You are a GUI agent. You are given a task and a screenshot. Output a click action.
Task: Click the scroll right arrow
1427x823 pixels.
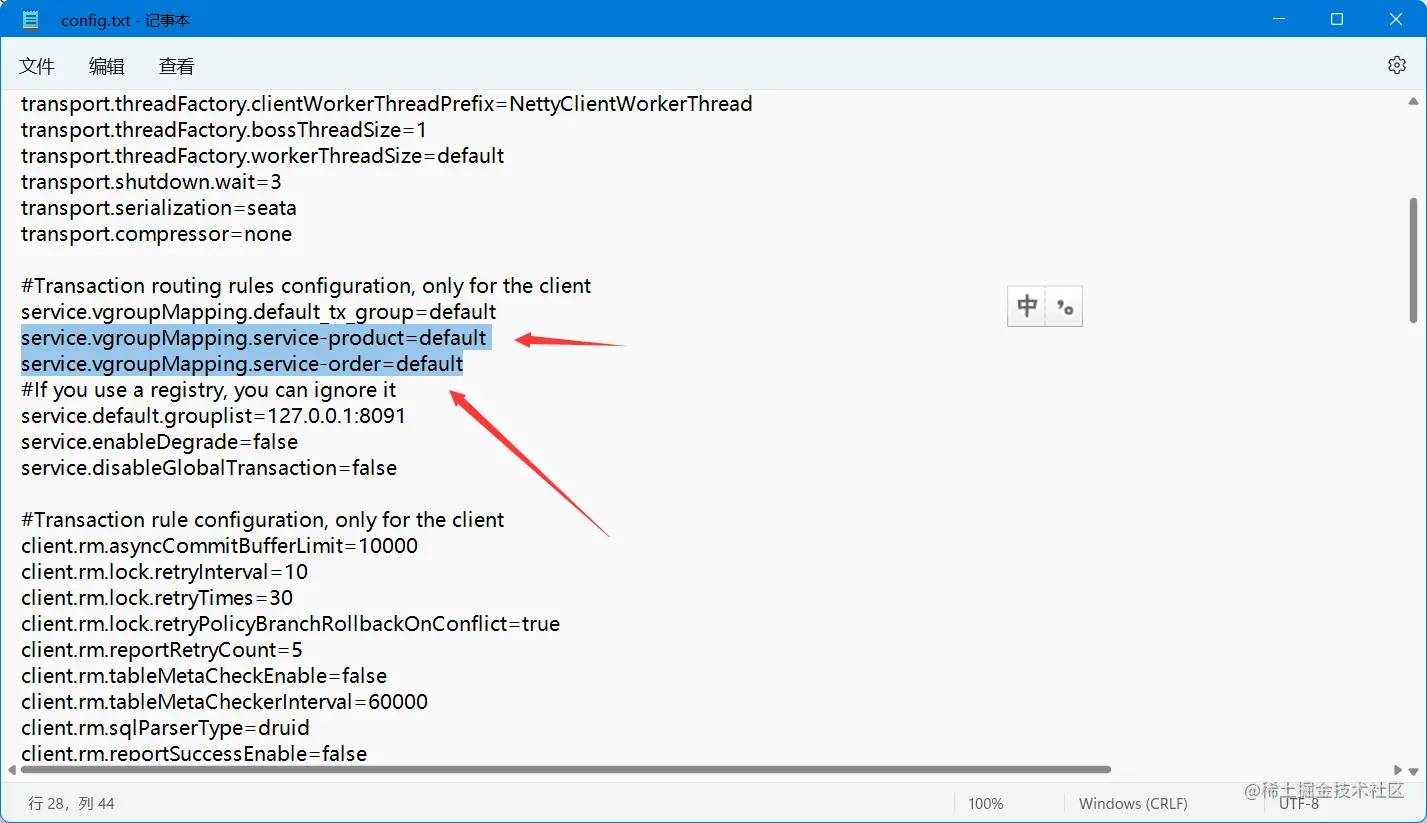[x=1399, y=770]
